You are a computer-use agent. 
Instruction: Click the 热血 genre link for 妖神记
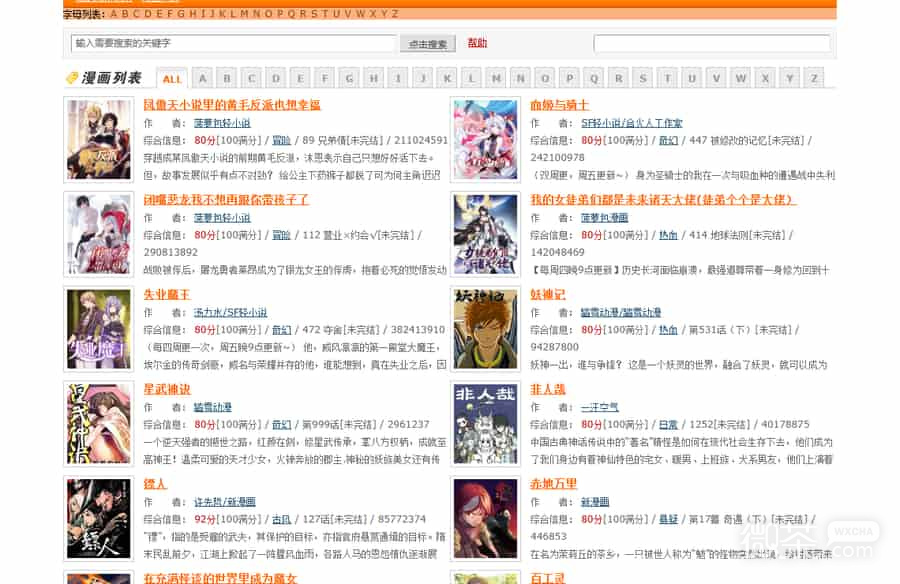(x=668, y=330)
